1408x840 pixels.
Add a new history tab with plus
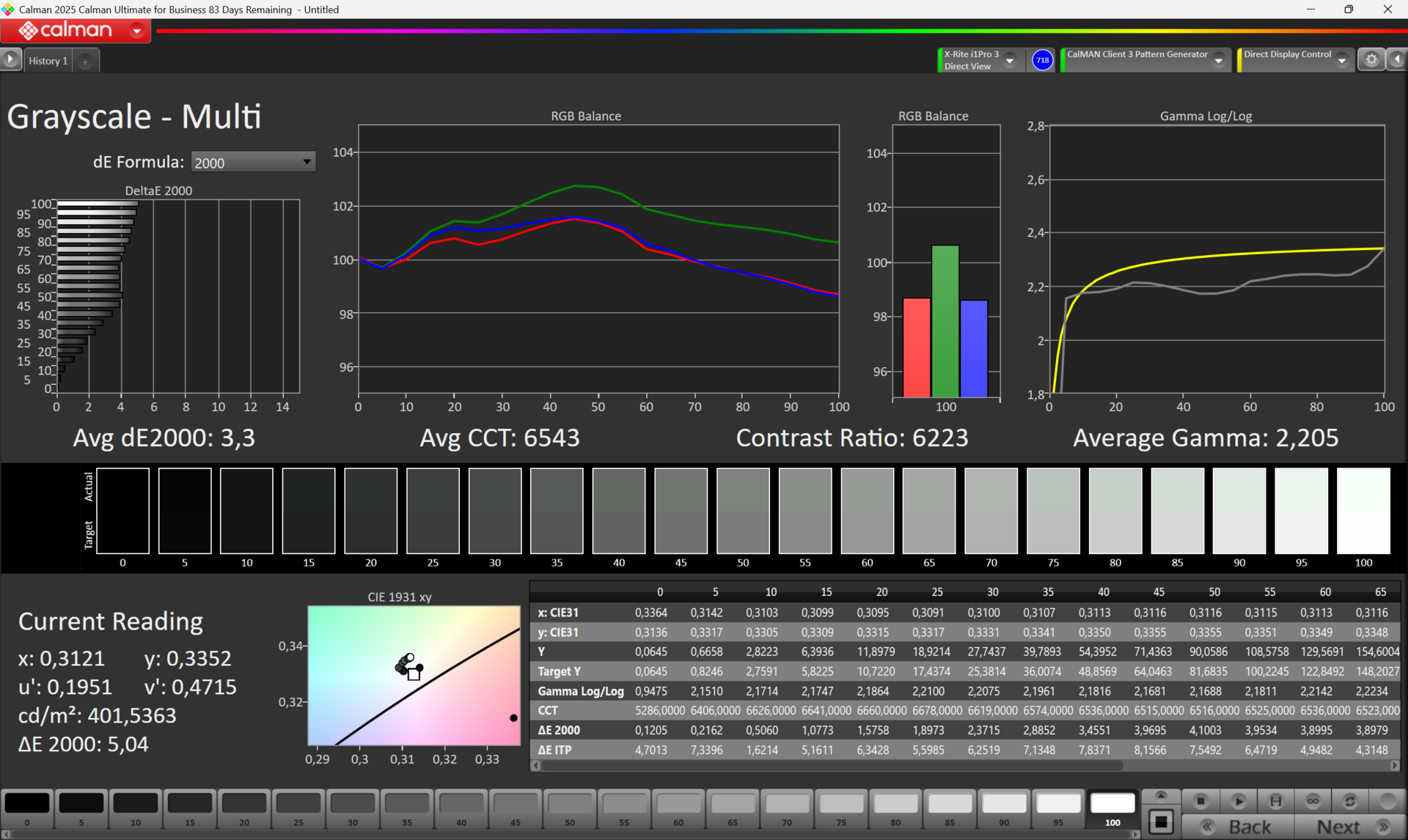[x=85, y=62]
